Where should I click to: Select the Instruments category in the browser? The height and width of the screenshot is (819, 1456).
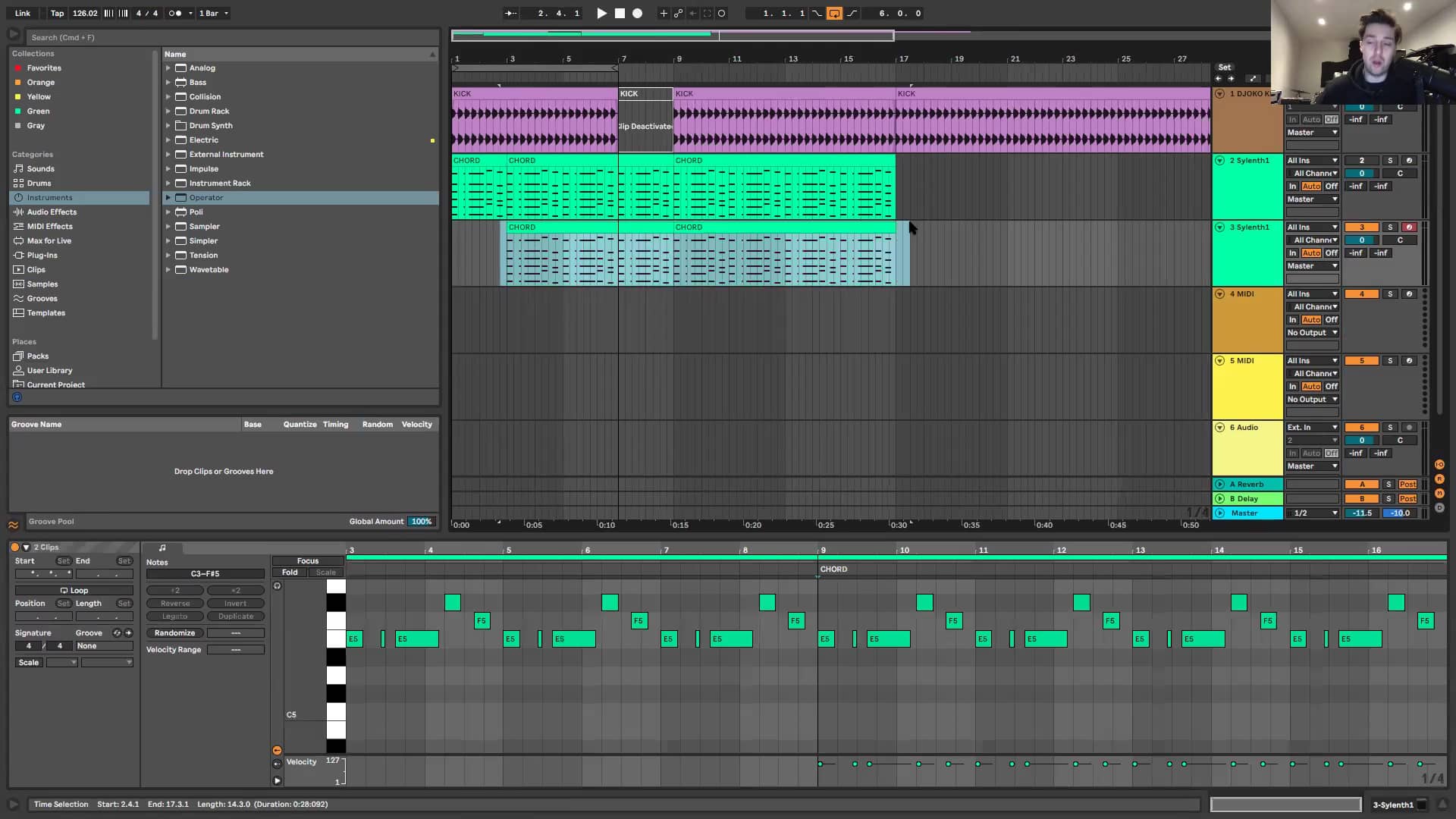[x=49, y=197]
